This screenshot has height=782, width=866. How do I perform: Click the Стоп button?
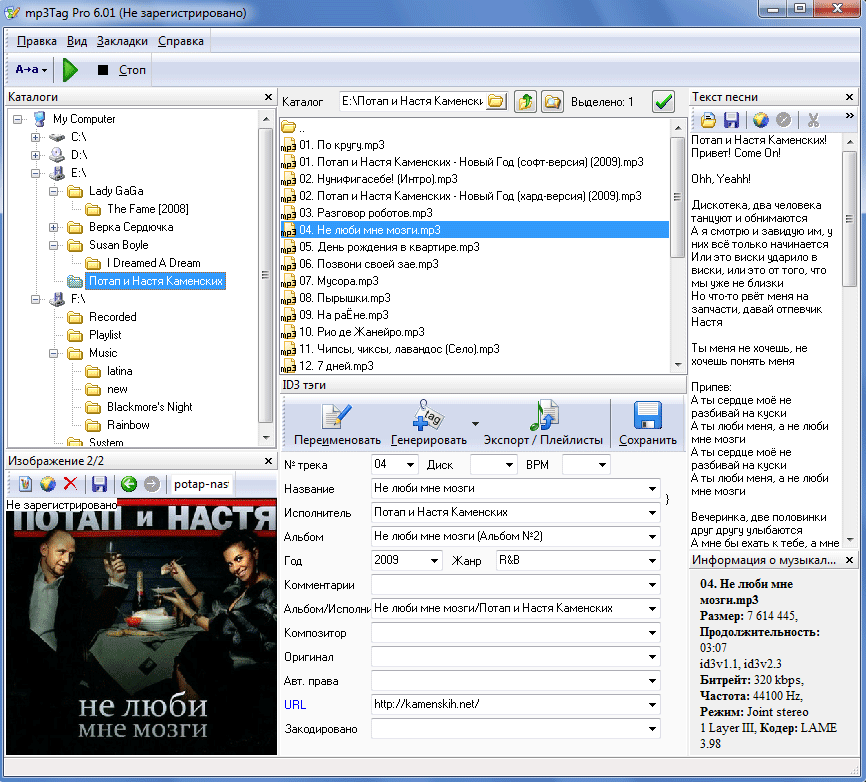click(122, 70)
